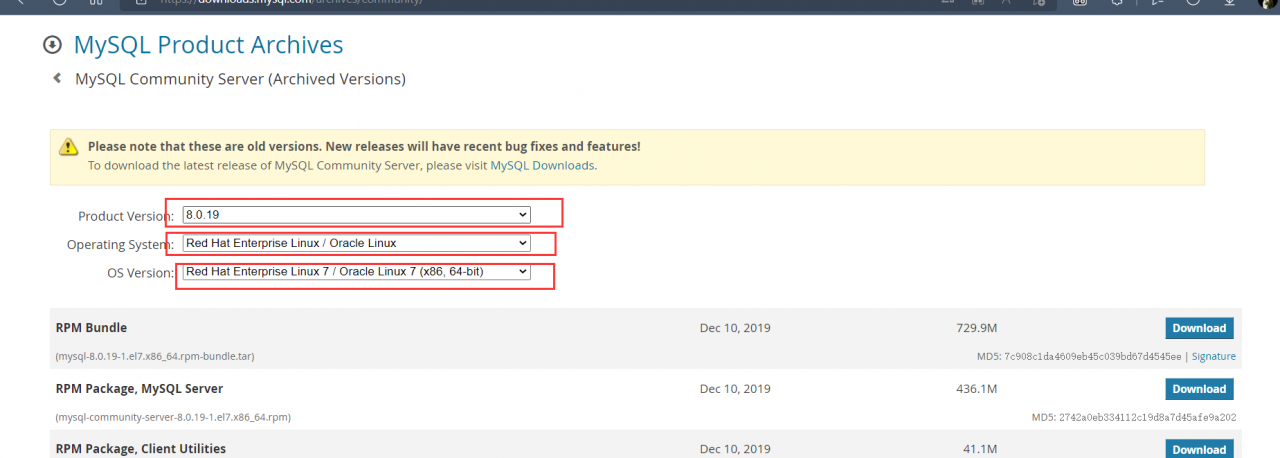Click the back arrow before MySQL Community Server
Viewport: 1280px width, 458px height.
57,78
